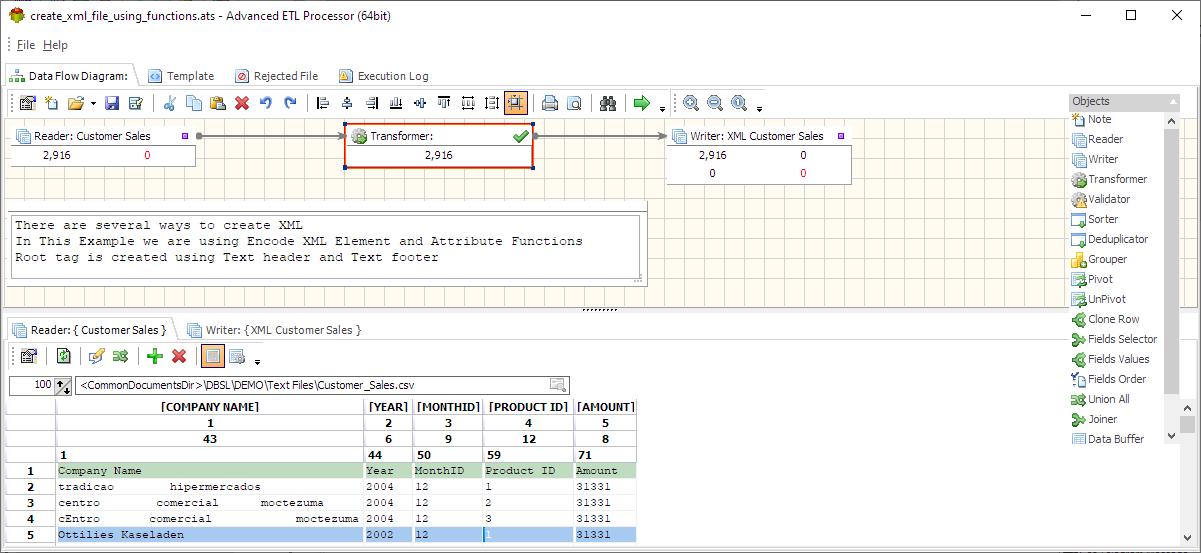
Task: Align selected objects to the left edges
Action: 323,102
